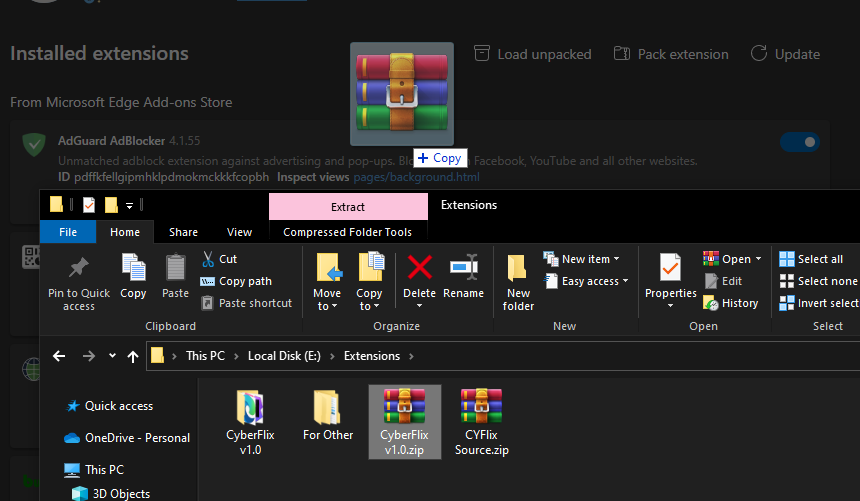Select This PC in navigation pane
Screen dimensions: 860x501
[x=94, y=470]
